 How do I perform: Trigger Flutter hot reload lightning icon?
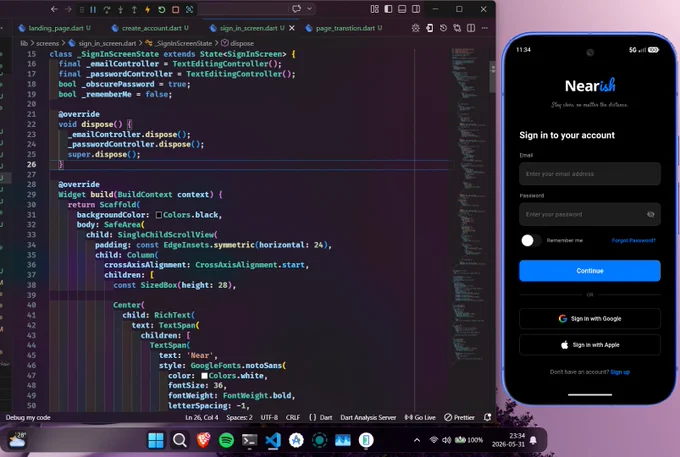pos(147,10)
